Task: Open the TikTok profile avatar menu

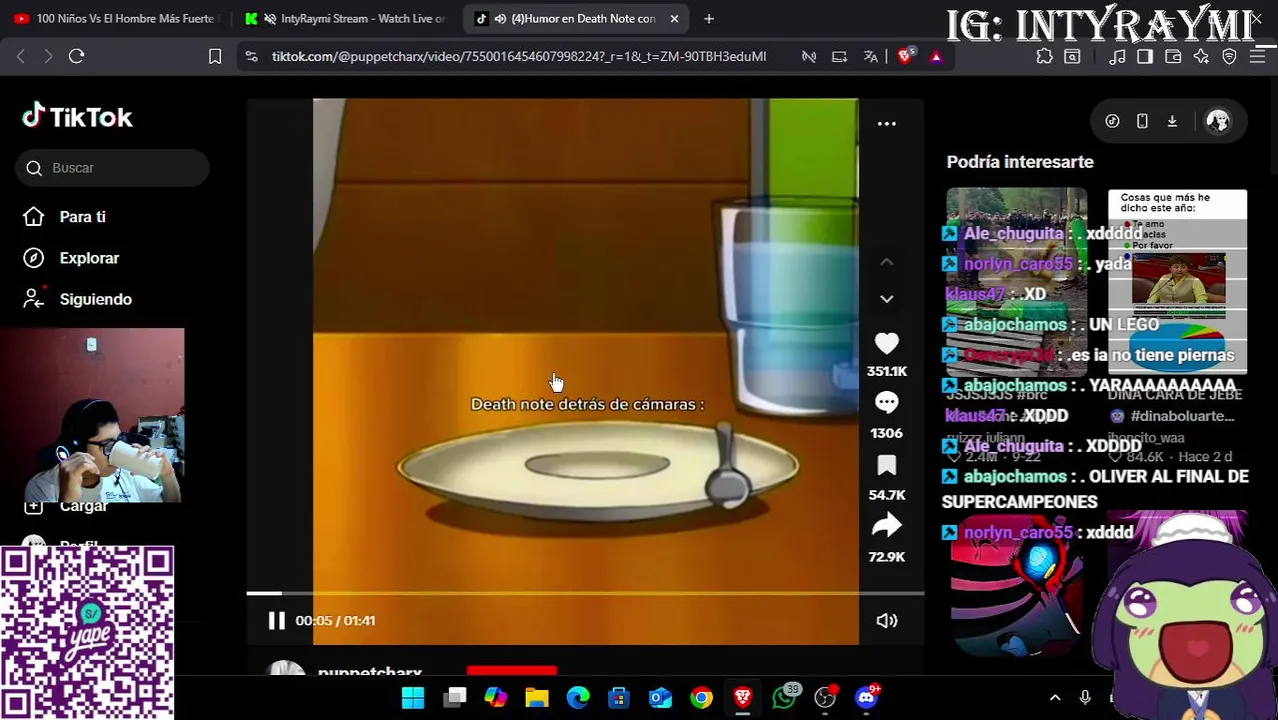Action: coord(1217,121)
